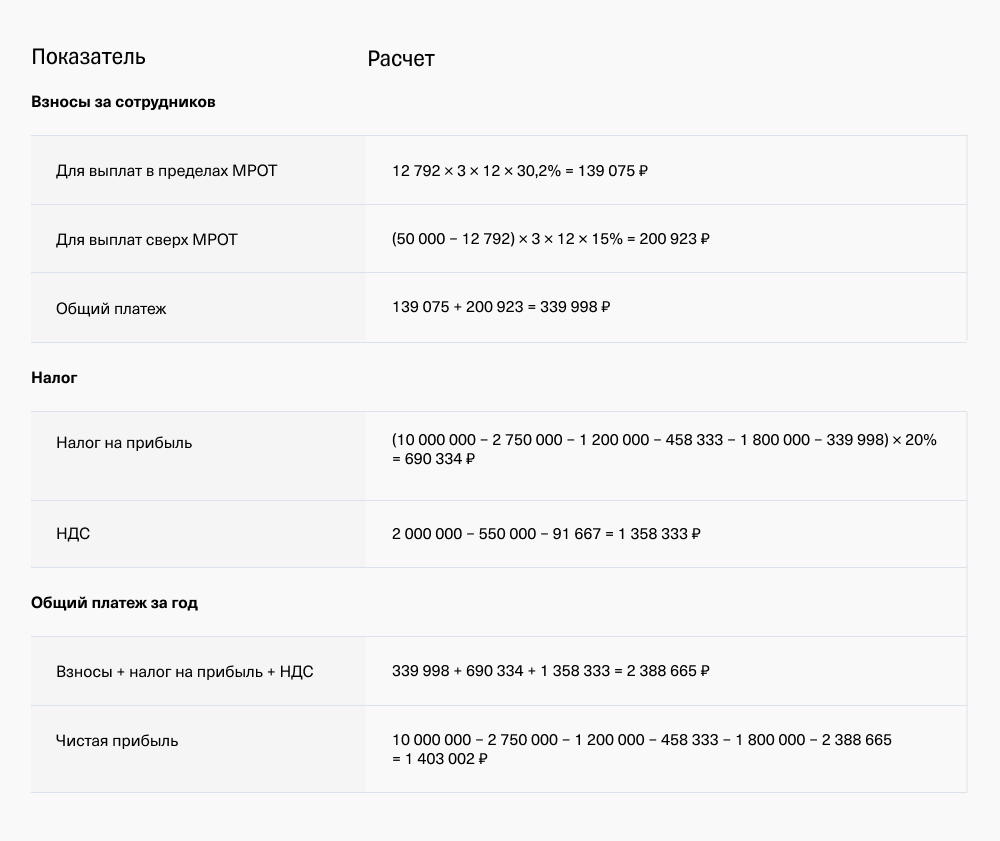The width and height of the screenshot is (1000, 841).
Task: Click the НДС row label
Action: coord(73,534)
